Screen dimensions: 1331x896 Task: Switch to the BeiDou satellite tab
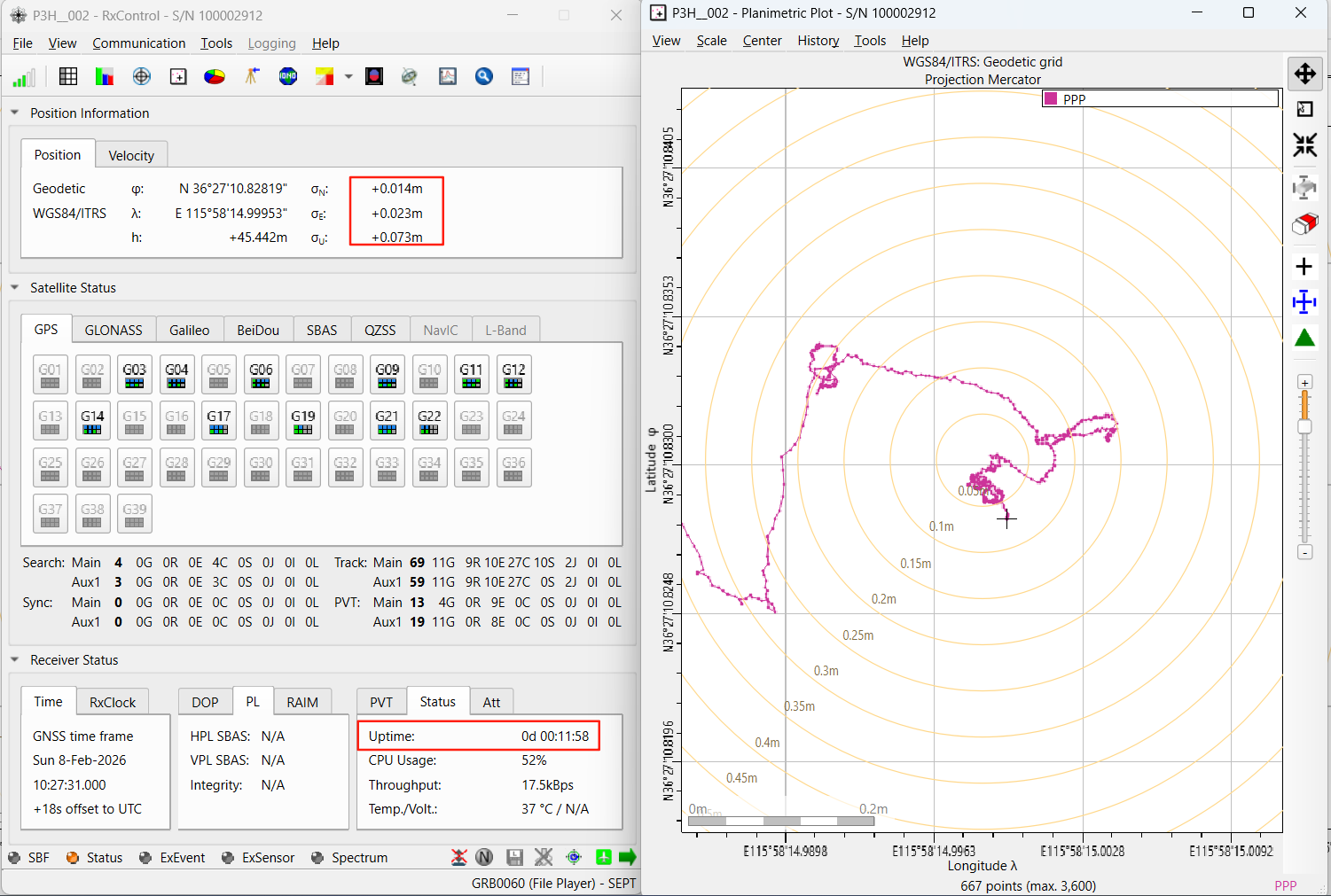(258, 330)
